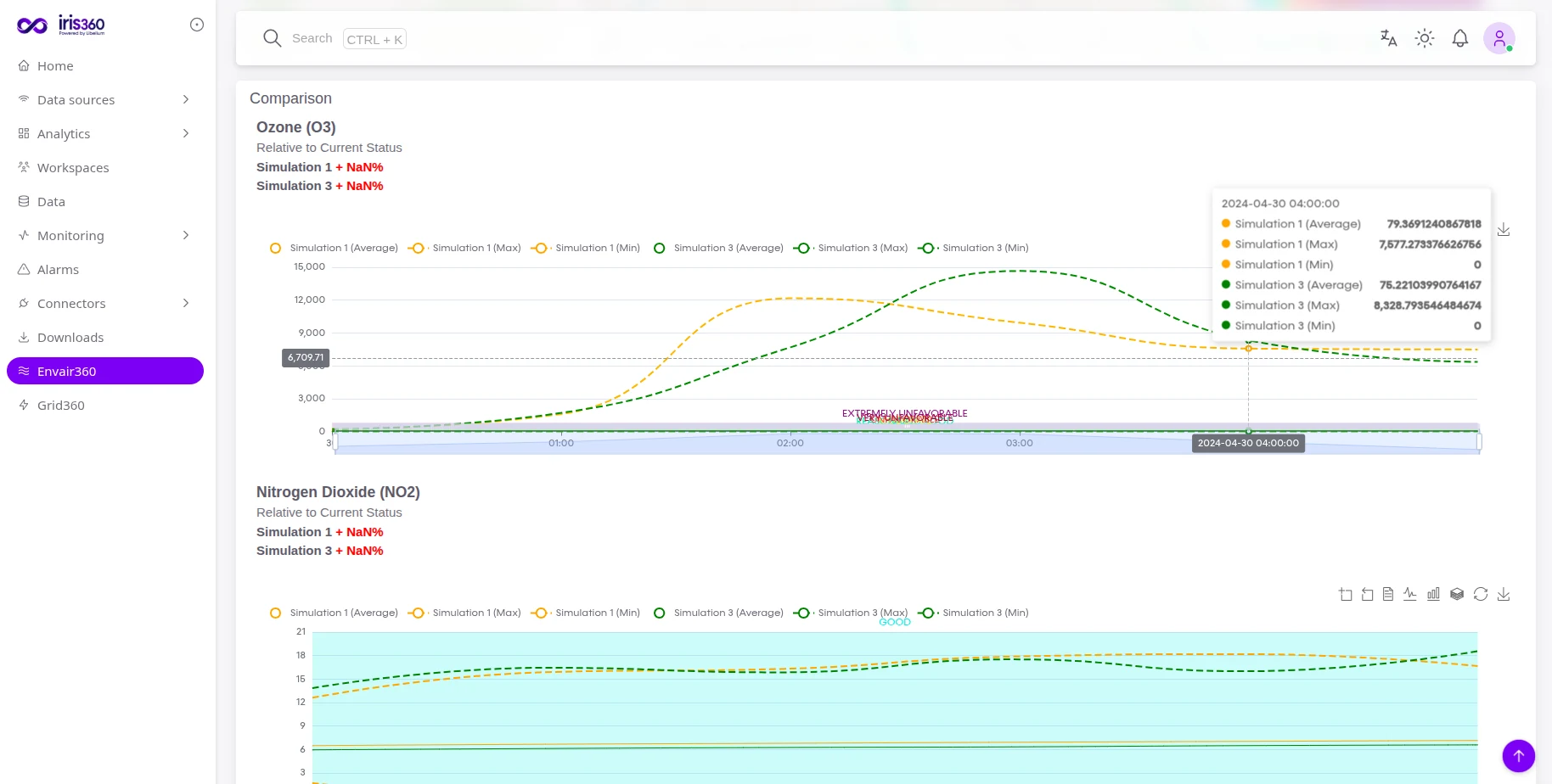This screenshot has height=784, width=1552.
Task: Open the notifications bell
Action: pyautogui.click(x=1460, y=38)
